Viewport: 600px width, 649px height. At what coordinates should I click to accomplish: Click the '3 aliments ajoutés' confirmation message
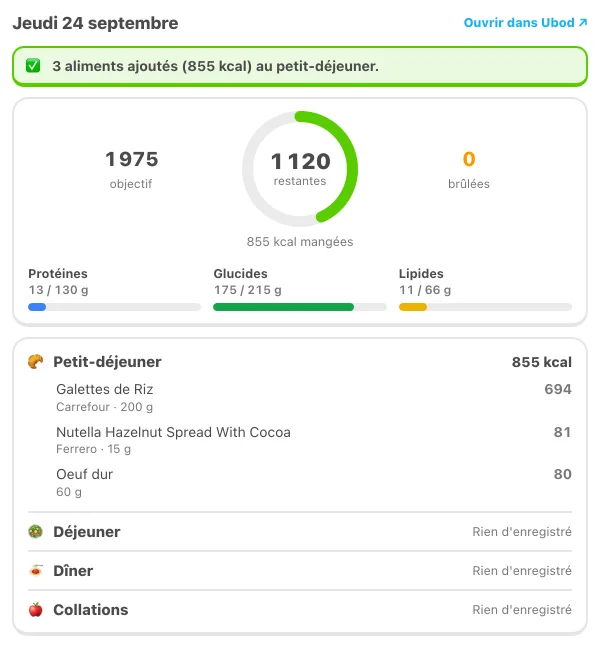click(x=215, y=66)
